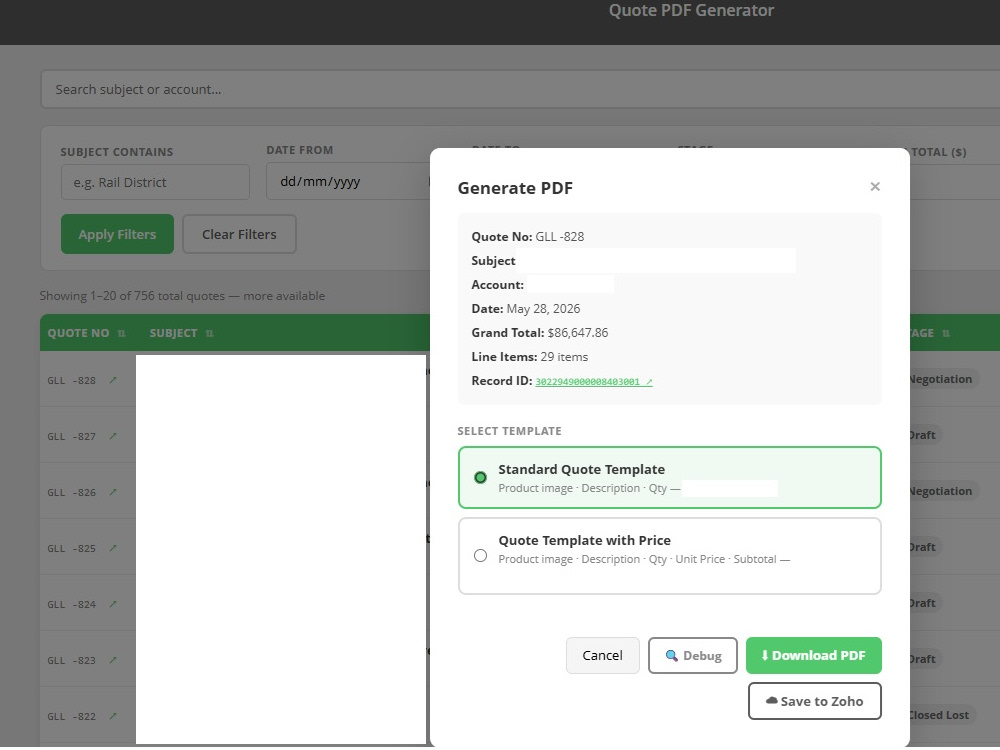
Task: Focus the Search subject or account field
Action: click(x=520, y=89)
